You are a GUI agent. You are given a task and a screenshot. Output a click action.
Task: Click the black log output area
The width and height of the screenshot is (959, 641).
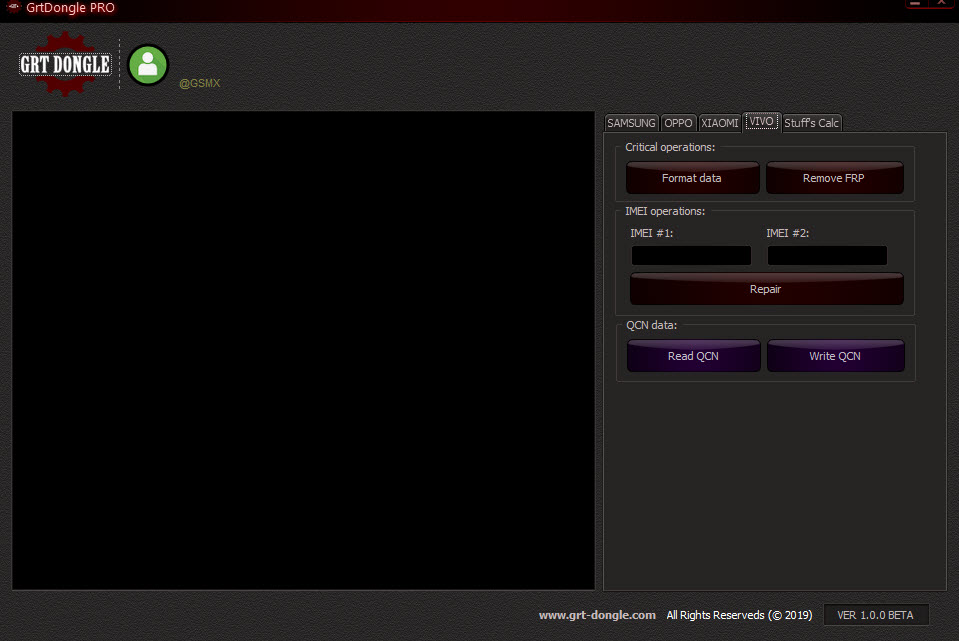pos(303,350)
